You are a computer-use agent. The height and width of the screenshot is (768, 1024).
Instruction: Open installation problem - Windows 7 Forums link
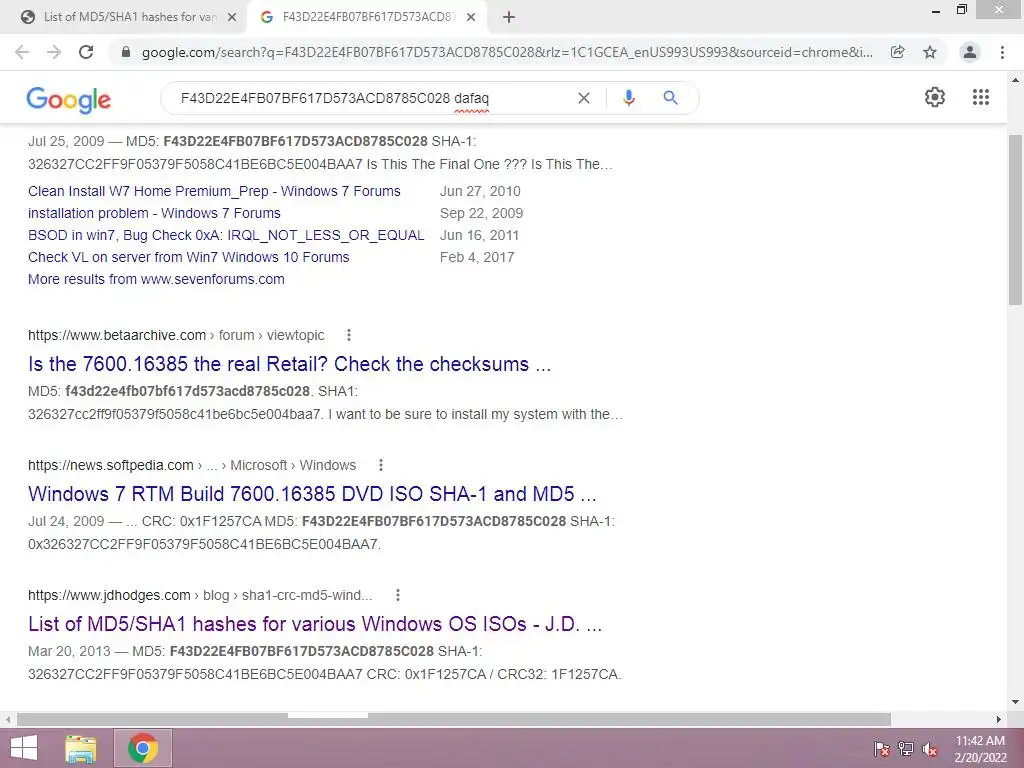click(x=154, y=214)
